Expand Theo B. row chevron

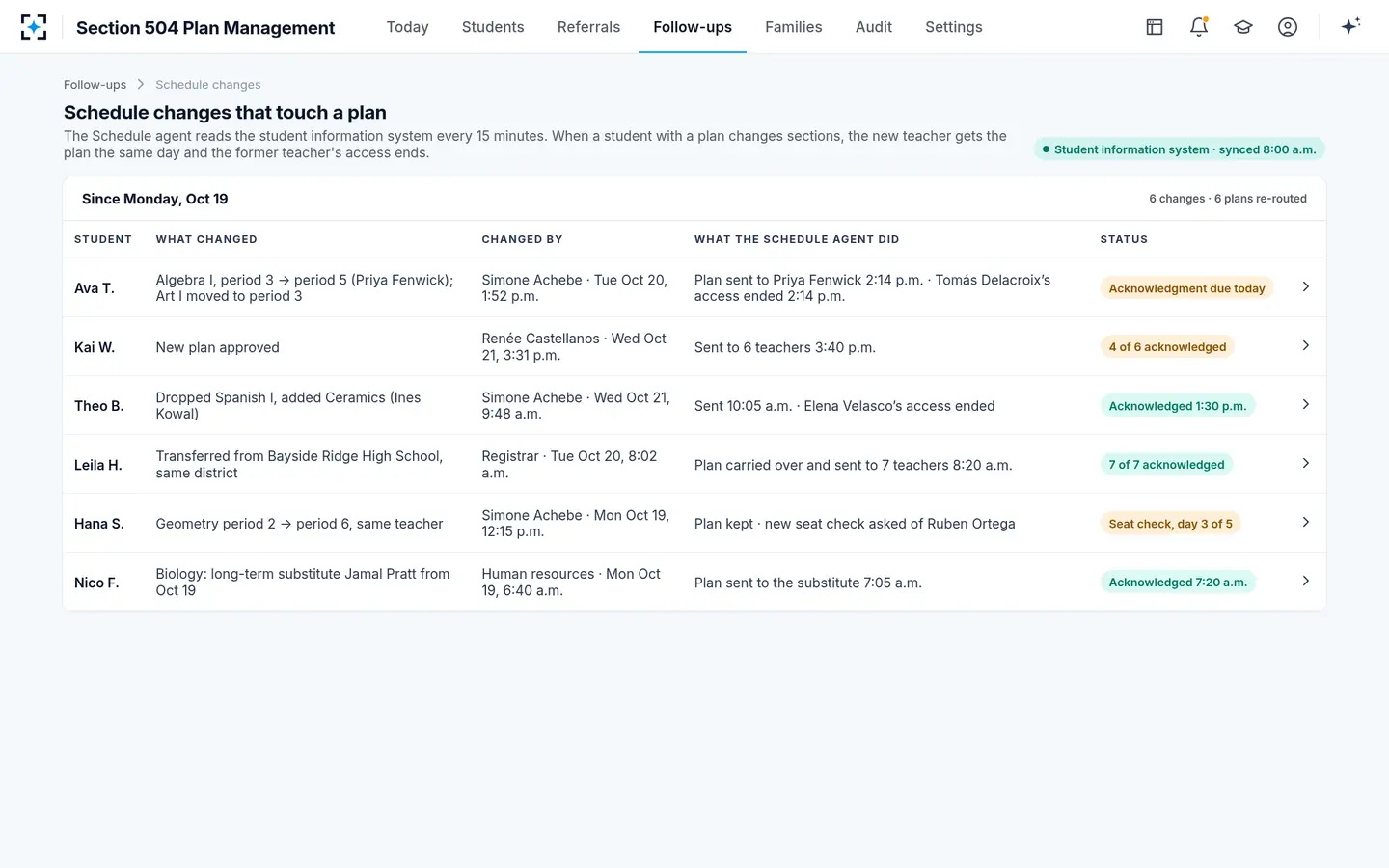click(1305, 404)
